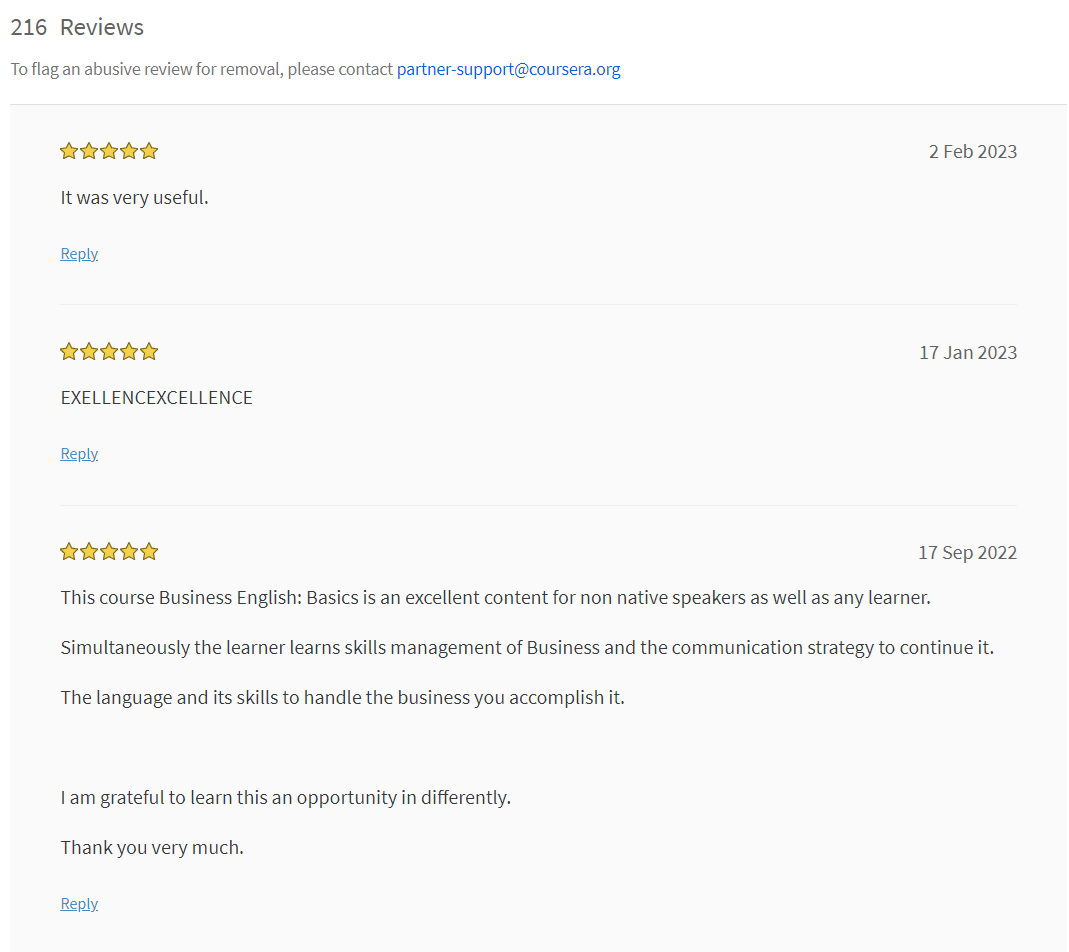The image size is (1069, 952).
Task: Click first star of 2 Feb 2023 review
Action: point(69,151)
